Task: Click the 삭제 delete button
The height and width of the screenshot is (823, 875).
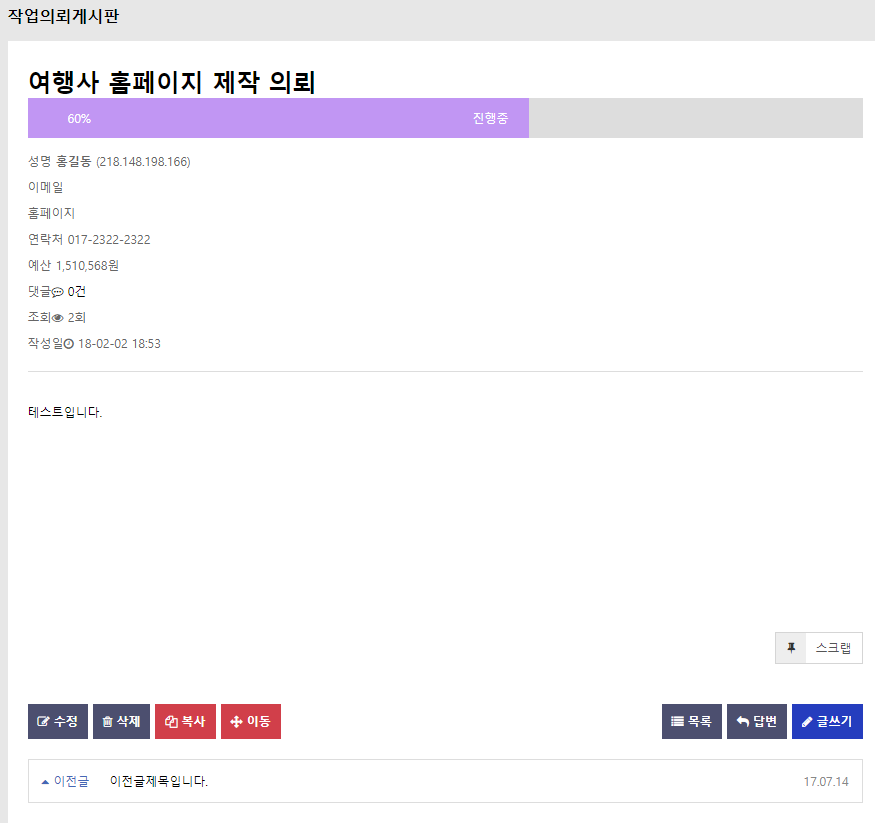Action: point(121,721)
